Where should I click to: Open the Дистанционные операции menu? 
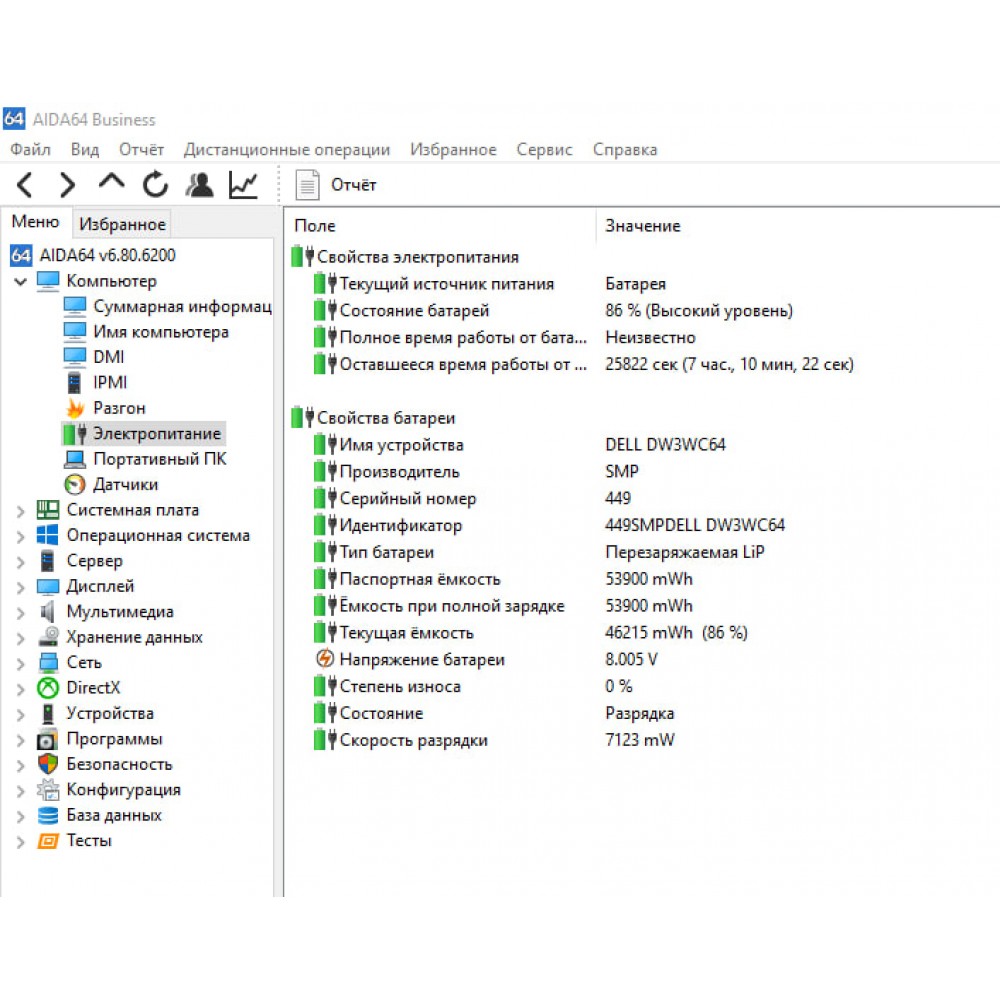pos(287,149)
